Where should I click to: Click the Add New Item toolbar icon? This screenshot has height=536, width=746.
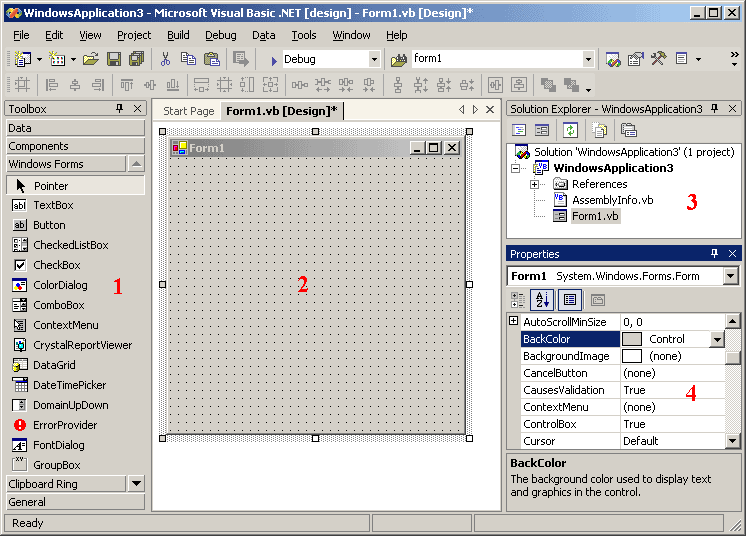58,59
